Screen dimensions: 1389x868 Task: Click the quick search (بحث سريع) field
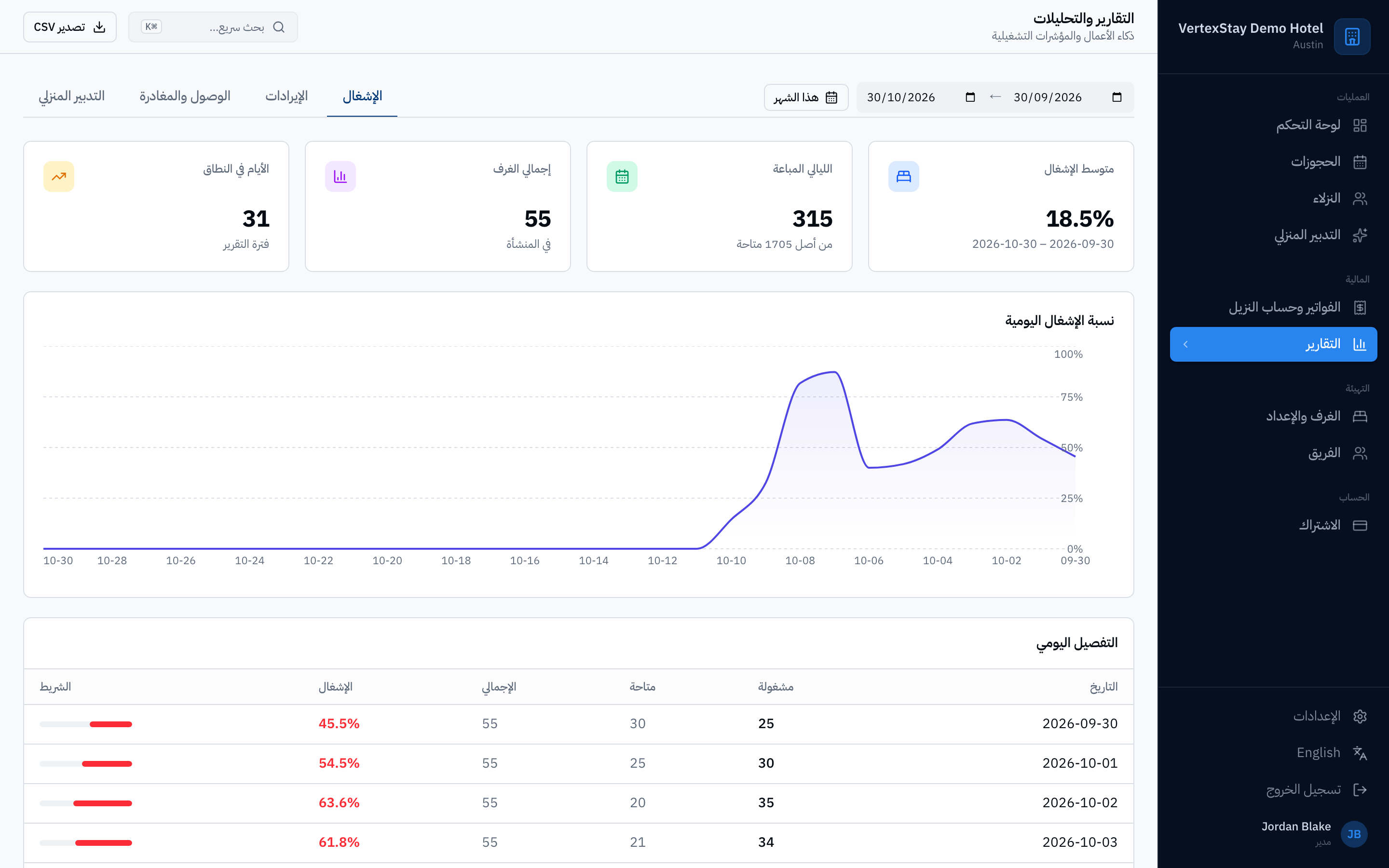click(213, 27)
